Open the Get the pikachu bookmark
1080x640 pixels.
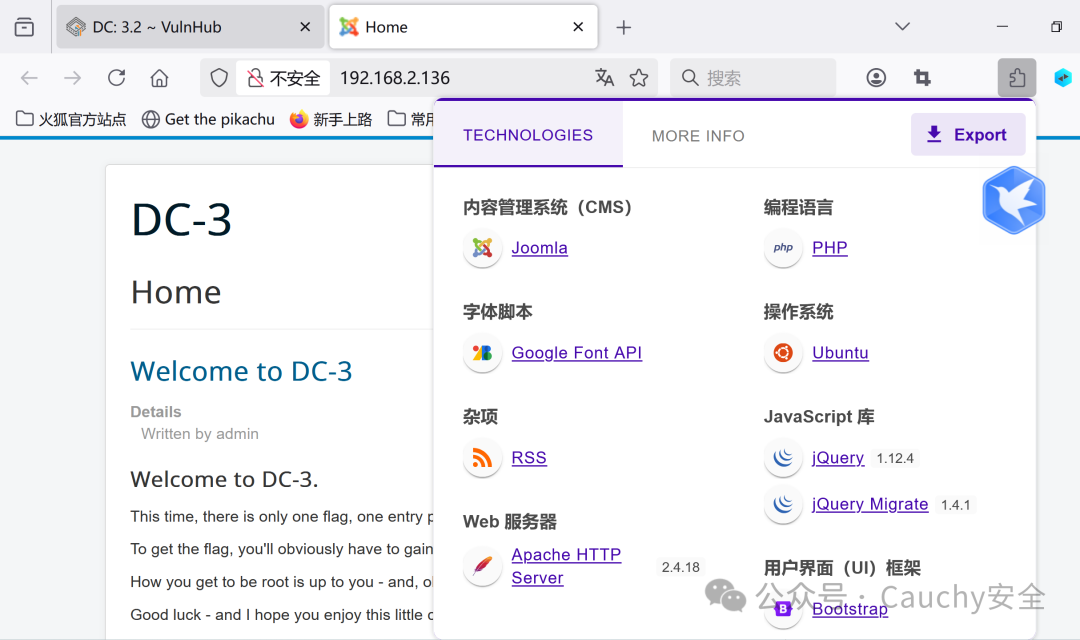click(x=208, y=119)
